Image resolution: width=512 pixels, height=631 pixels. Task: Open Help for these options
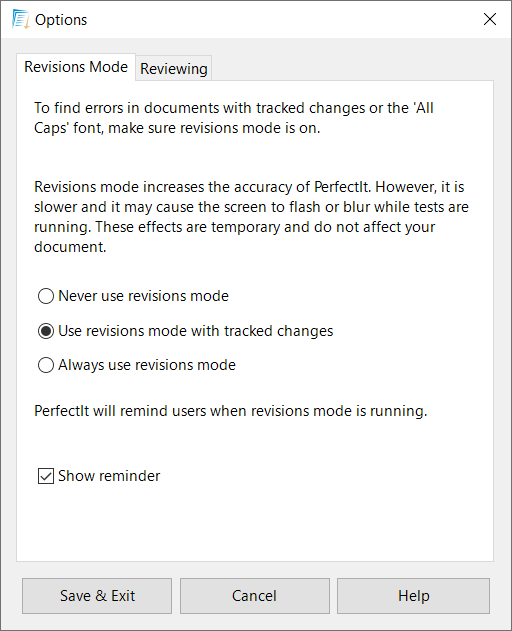pos(413,596)
